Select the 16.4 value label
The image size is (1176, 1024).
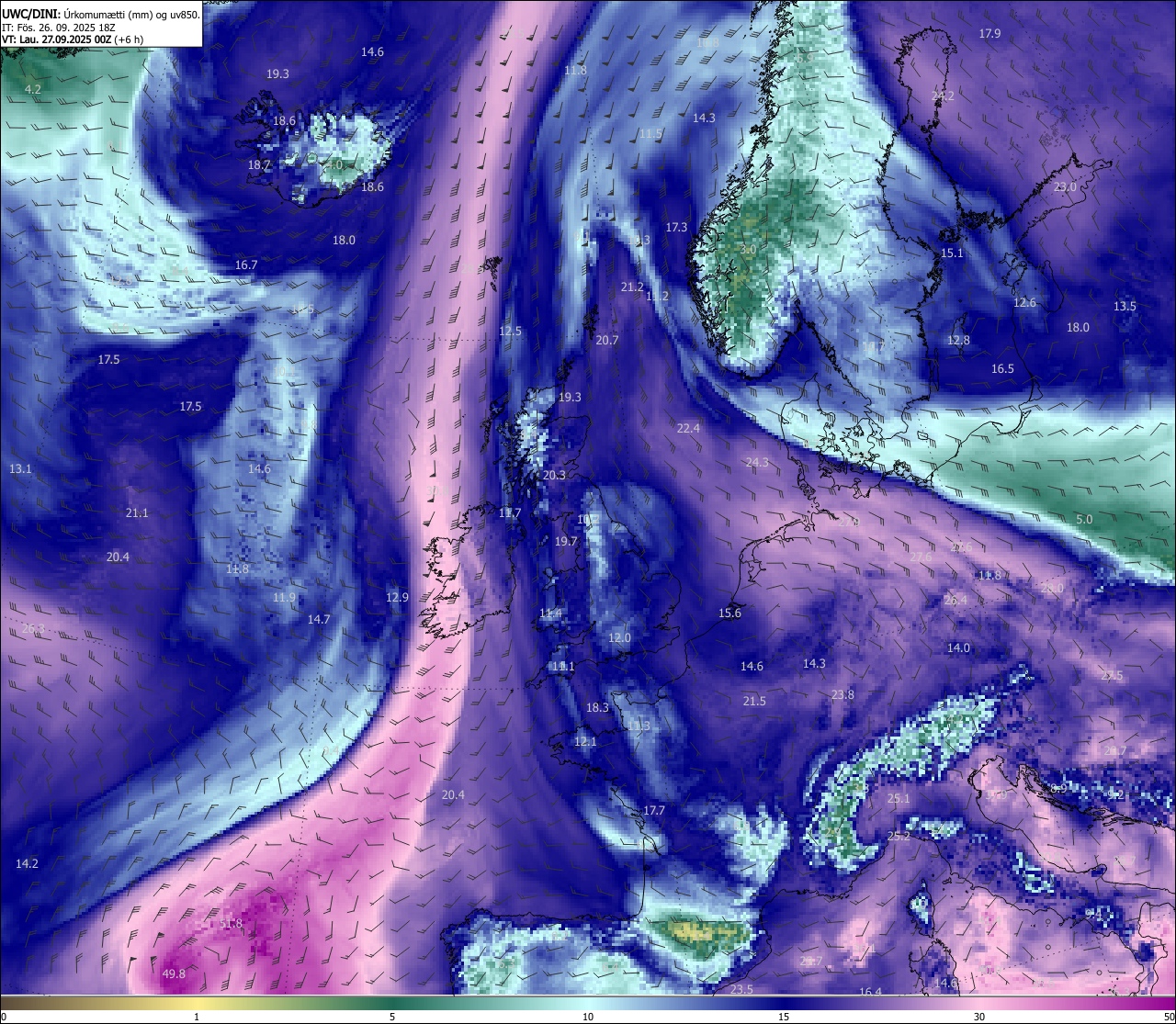(x=870, y=992)
